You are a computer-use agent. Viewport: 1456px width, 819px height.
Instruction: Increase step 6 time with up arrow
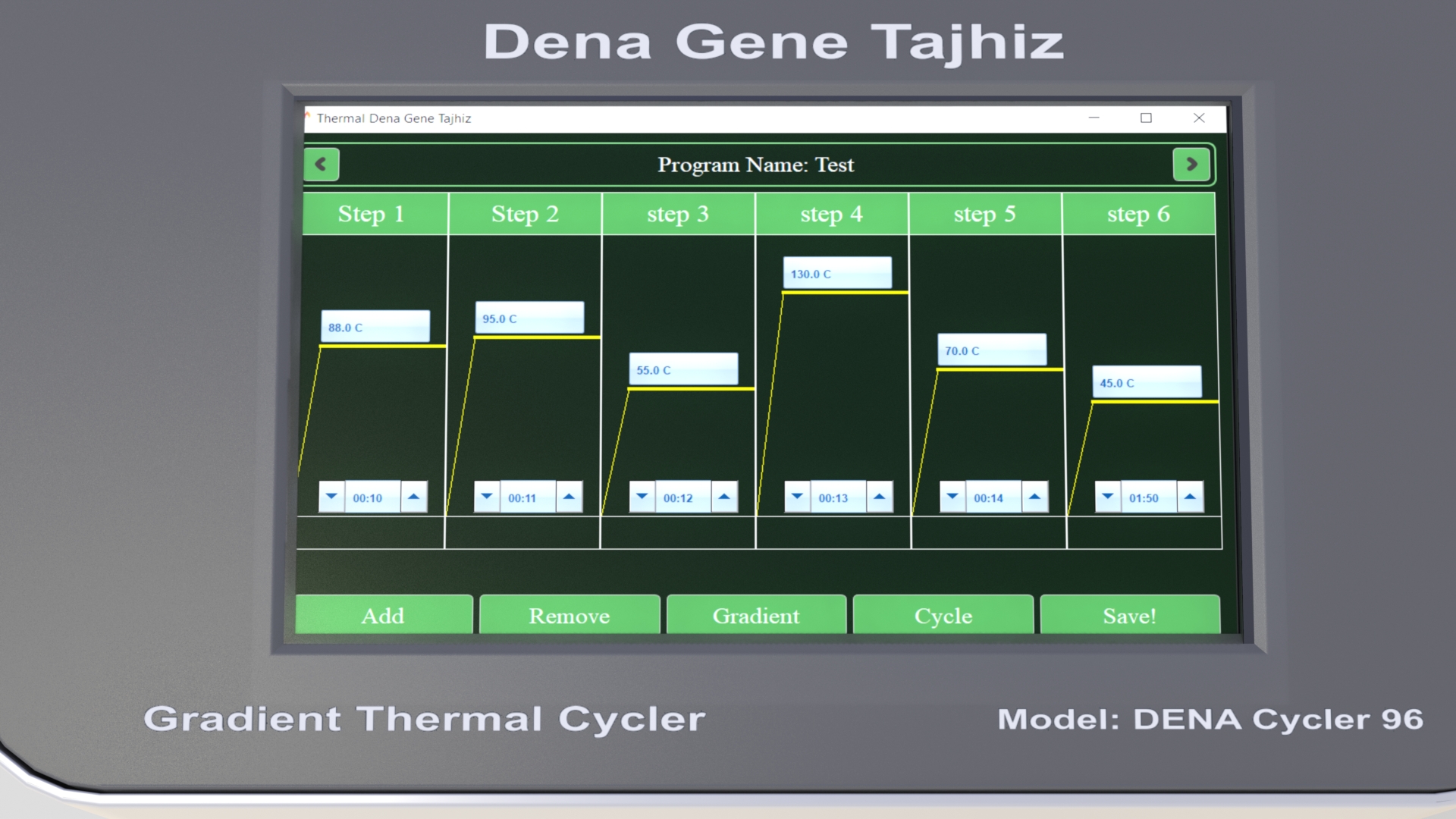pyautogui.click(x=1190, y=497)
